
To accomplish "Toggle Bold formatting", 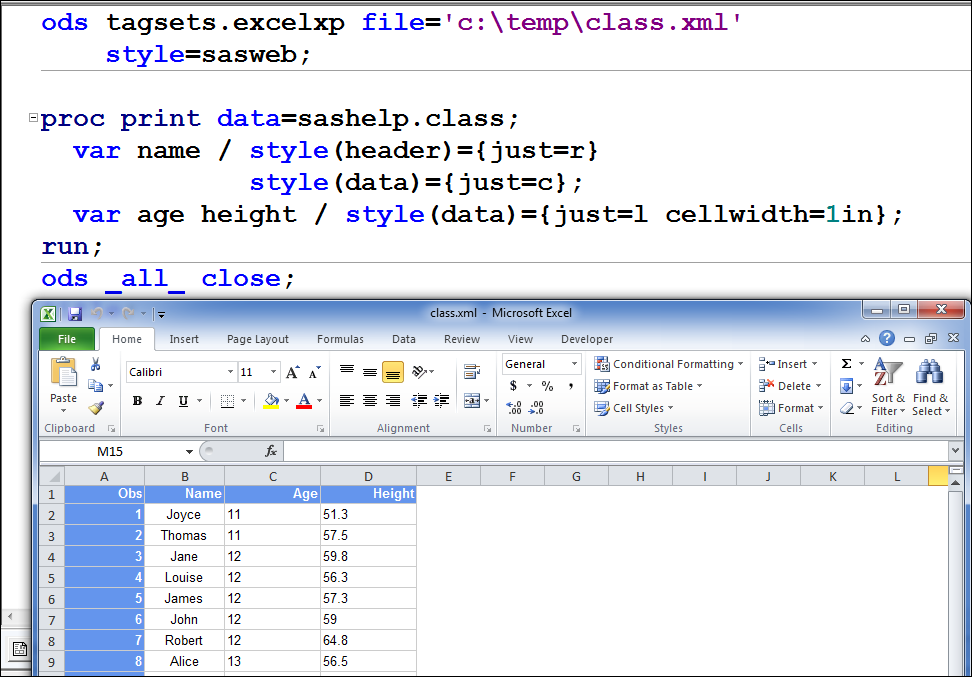I will (x=137, y=401).
